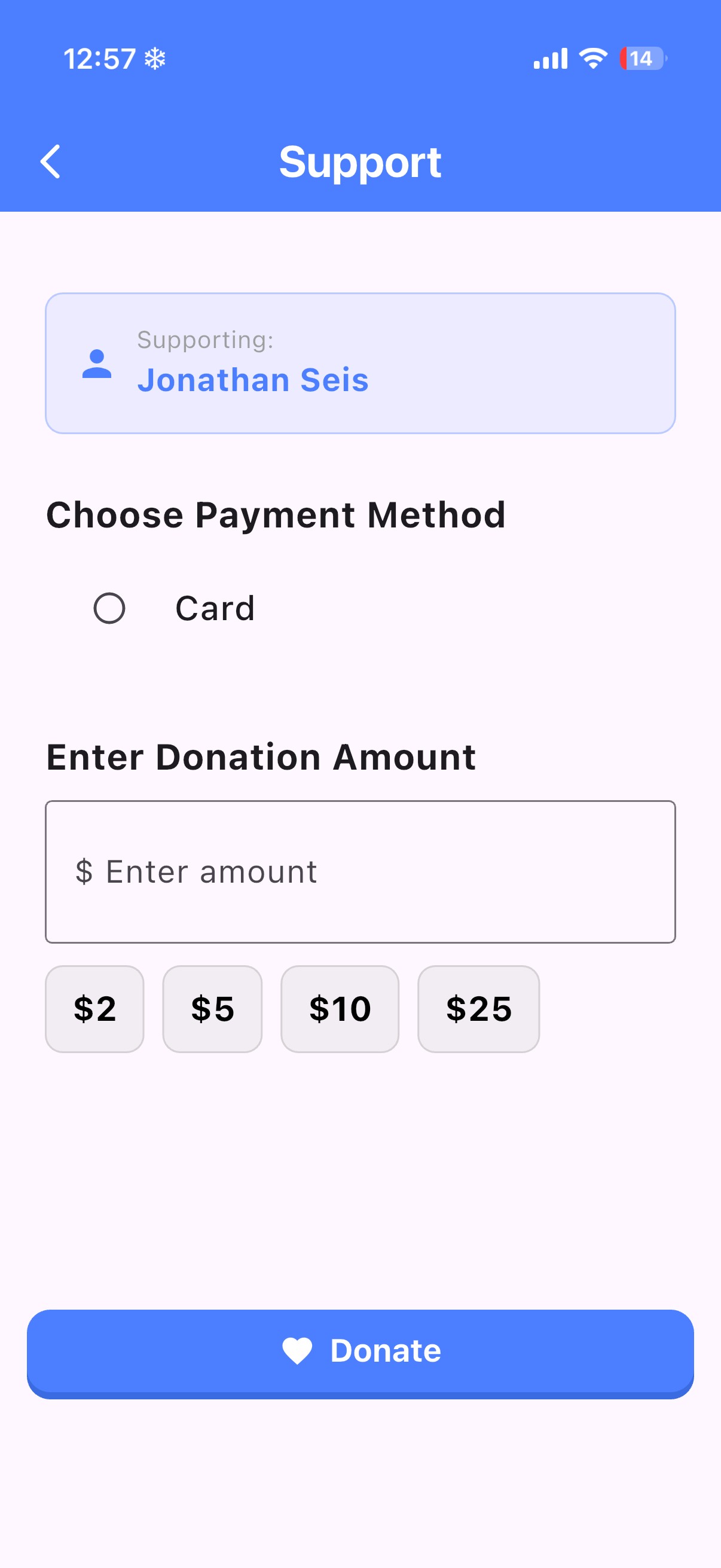Tap the back arrow icon
The width and height of the screenshot is (721, 1568).
(x=50, y=161)
